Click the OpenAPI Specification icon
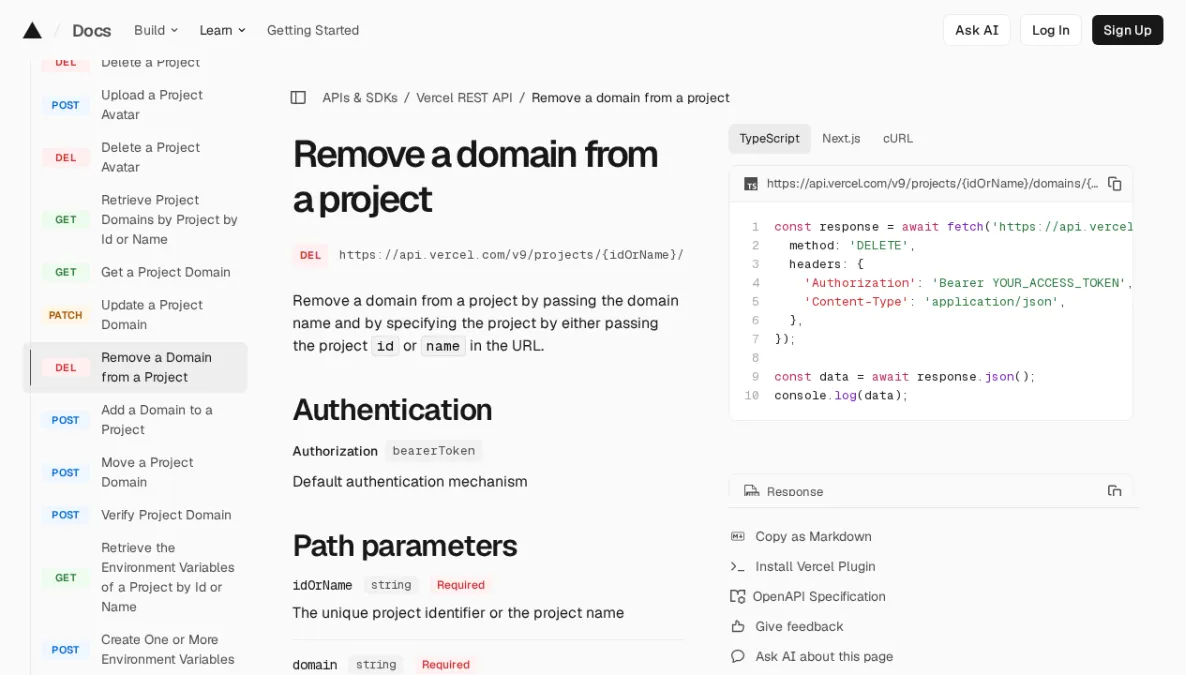This screenshot has height=675, width=1200. tap(738, 597)
